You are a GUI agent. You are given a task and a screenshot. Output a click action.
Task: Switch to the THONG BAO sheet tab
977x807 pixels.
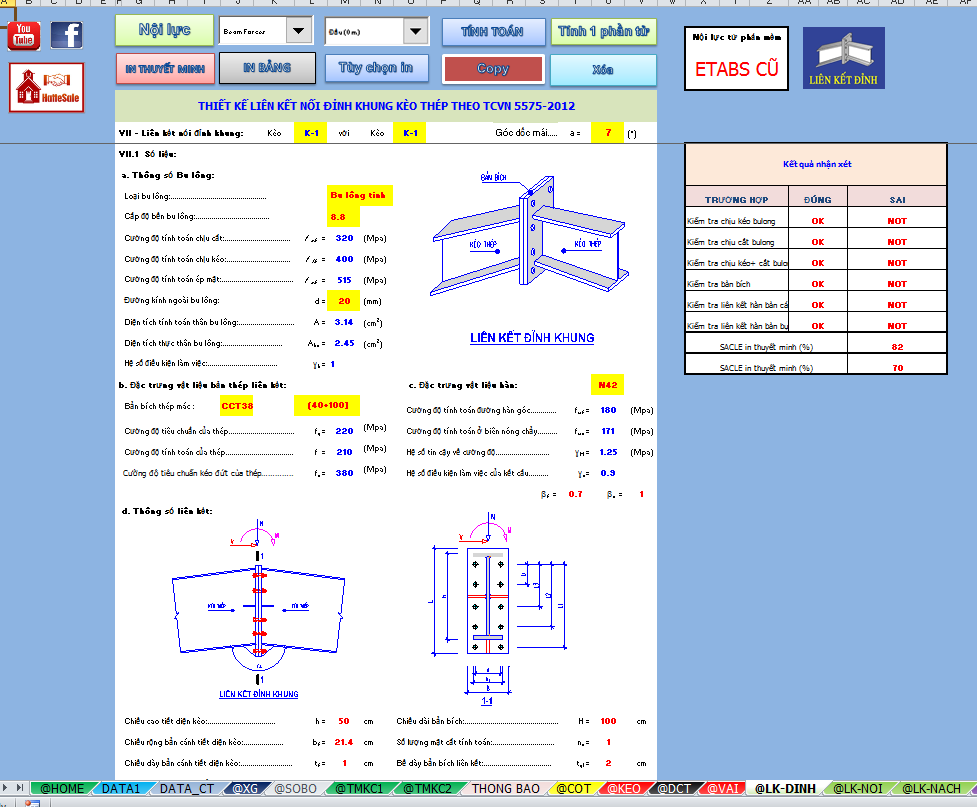[x=505, y=788]
